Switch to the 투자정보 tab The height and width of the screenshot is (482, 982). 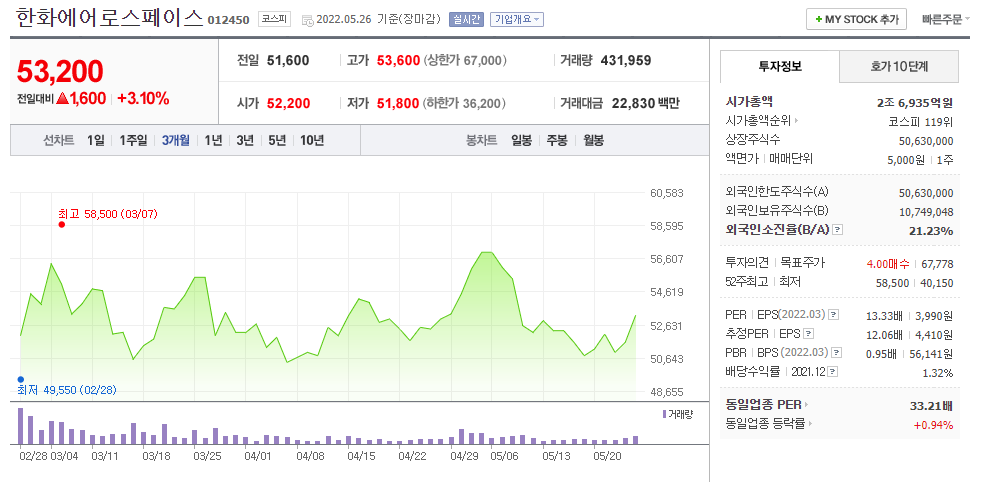tap(780, 66)
